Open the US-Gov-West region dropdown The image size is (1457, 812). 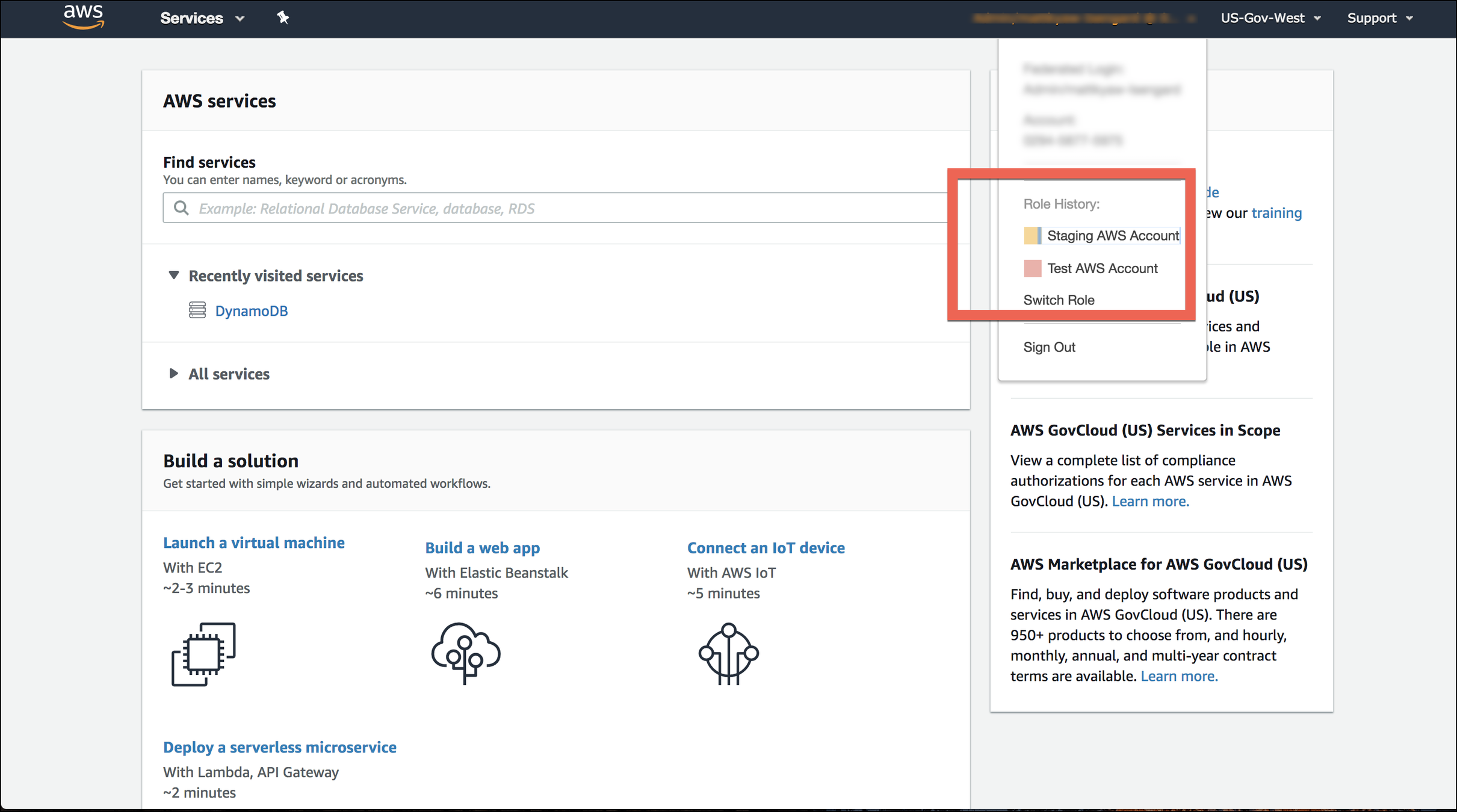click(x=1270, y=18)
